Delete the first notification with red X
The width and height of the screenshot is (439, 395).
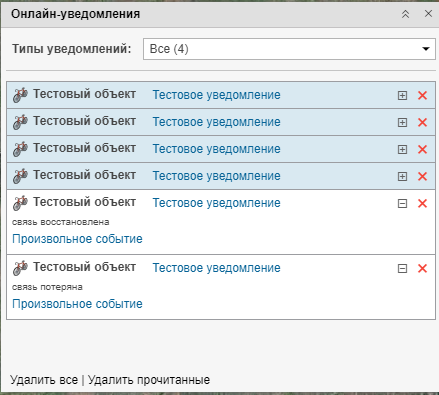[x=422, y=95]
